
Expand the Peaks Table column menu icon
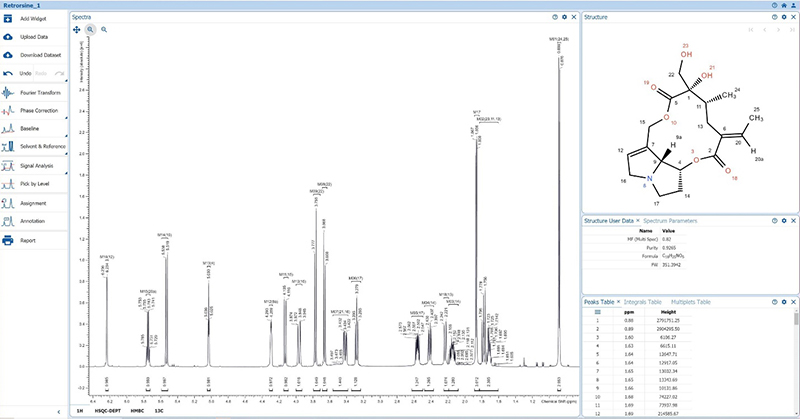599,312
